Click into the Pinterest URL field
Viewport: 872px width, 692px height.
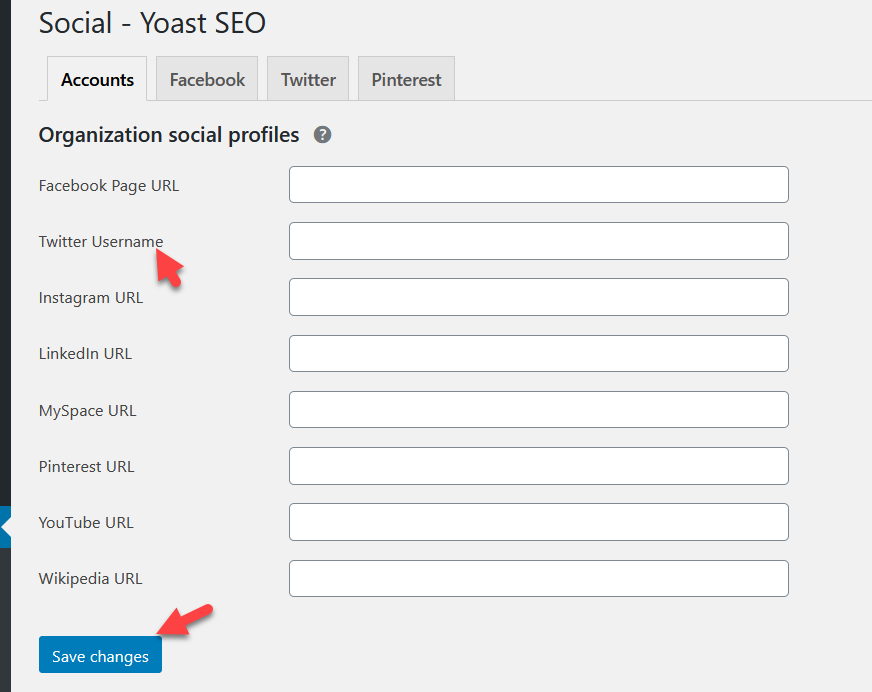click(538, 466)
